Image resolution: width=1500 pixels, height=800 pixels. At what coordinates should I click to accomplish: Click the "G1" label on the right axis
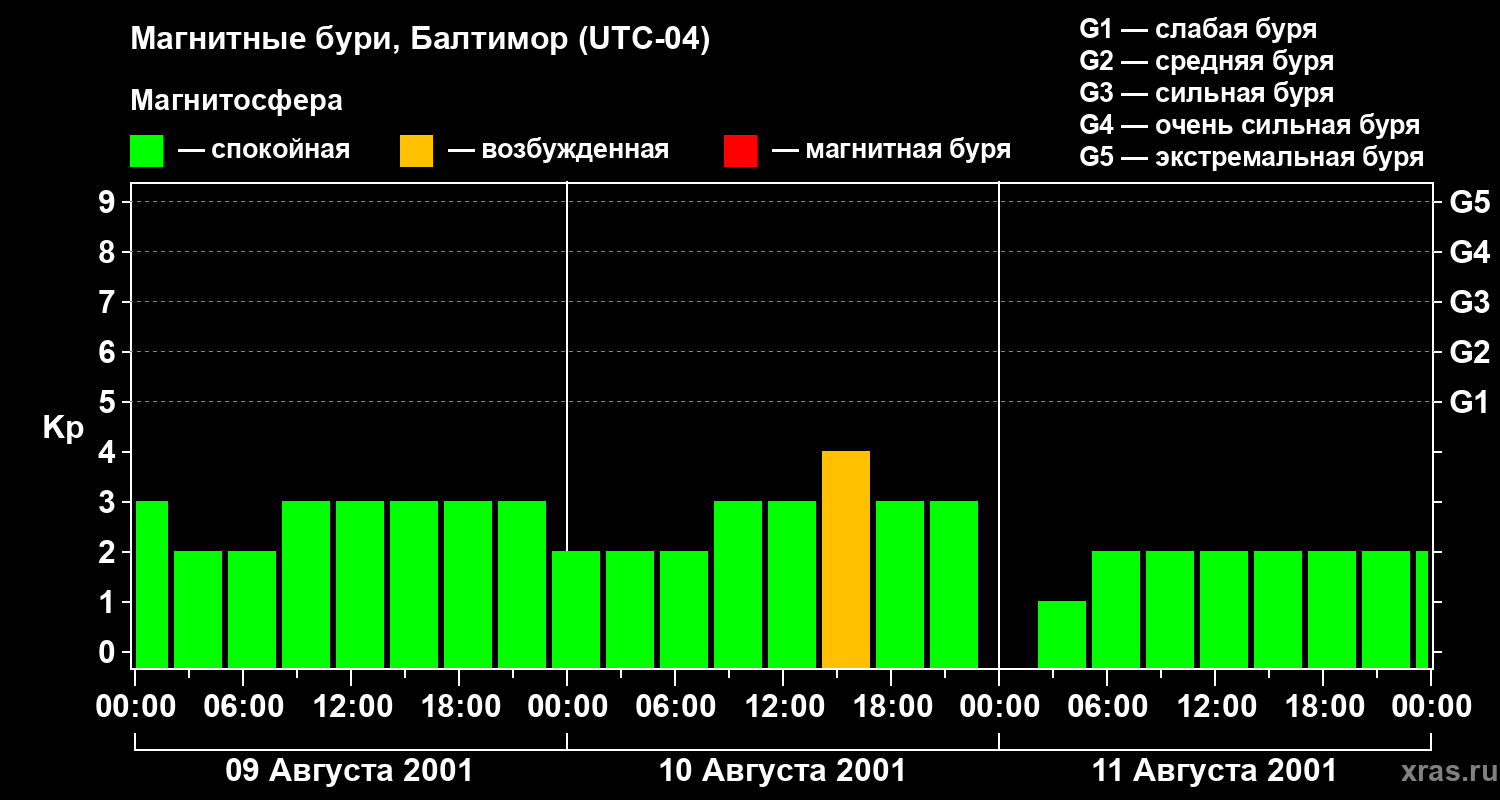point(1470,402)
